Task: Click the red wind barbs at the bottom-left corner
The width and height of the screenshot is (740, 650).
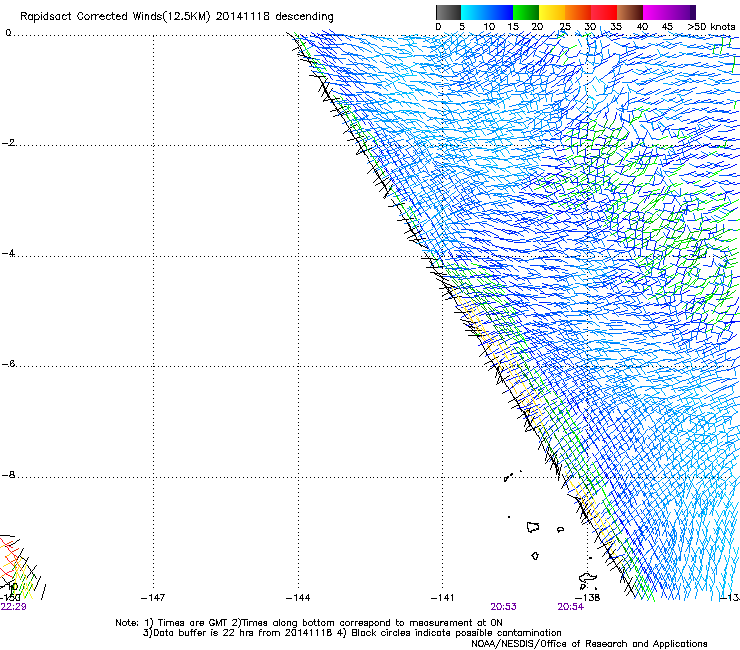Action: (x=9, y=557)
